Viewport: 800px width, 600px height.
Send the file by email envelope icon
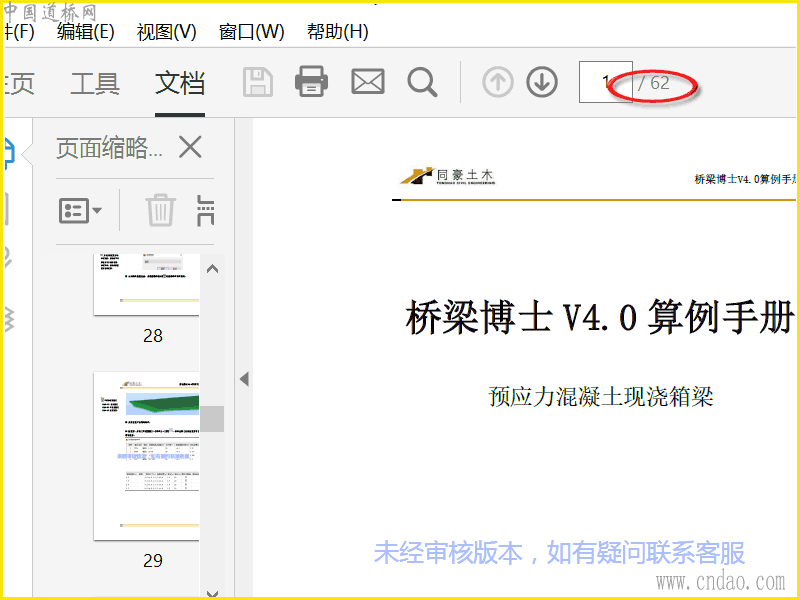click(x=367, y=82)
